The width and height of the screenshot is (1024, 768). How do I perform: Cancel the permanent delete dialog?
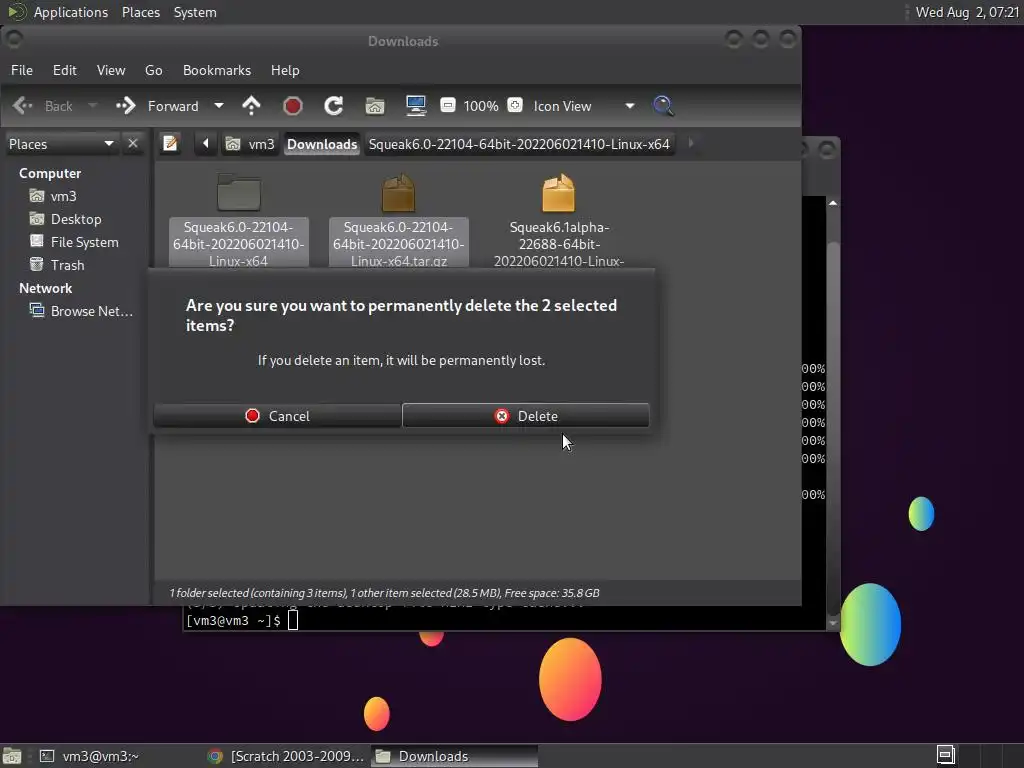click(x=278, y=415)
